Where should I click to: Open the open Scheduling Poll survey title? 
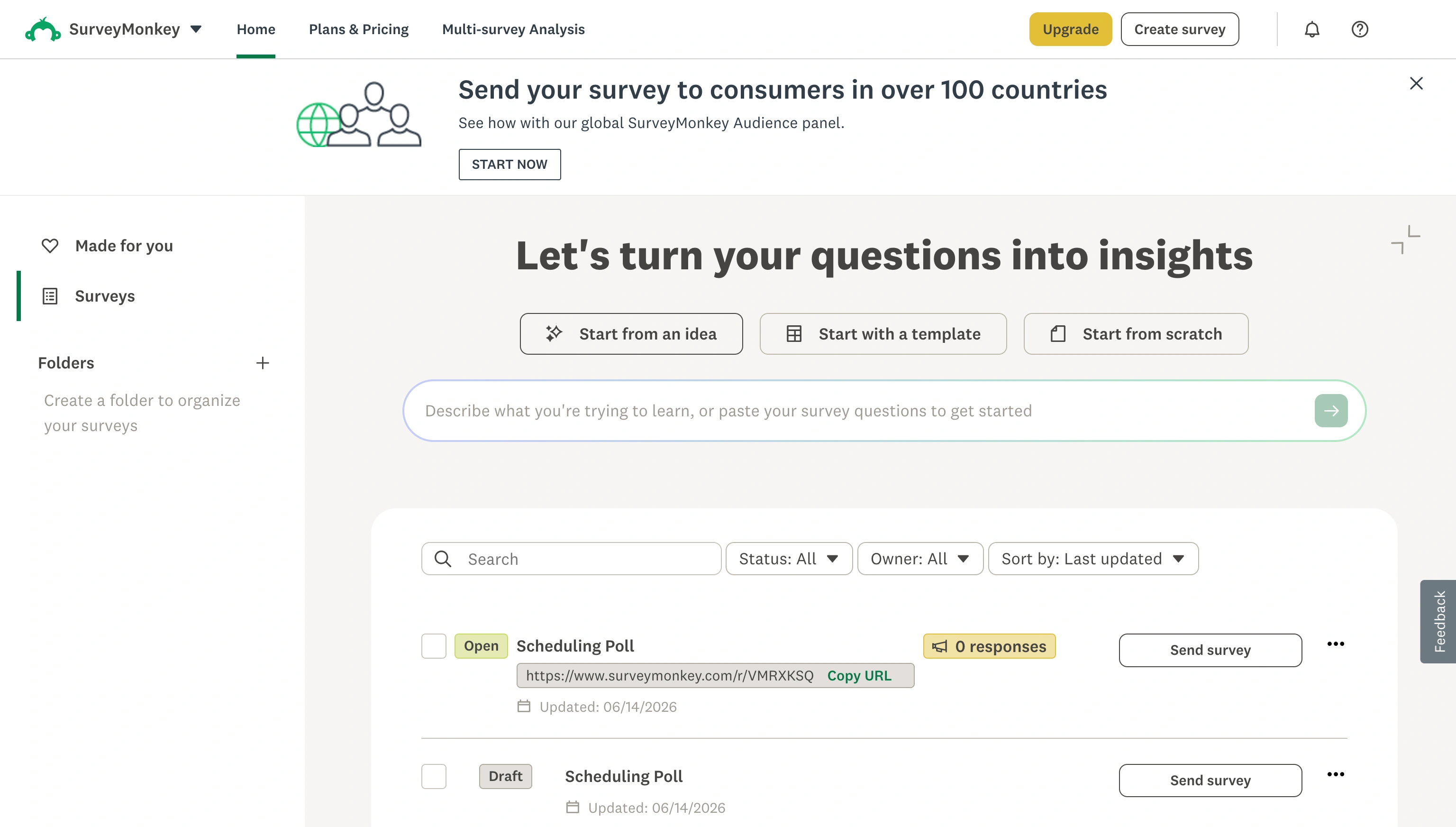(575, 646)
